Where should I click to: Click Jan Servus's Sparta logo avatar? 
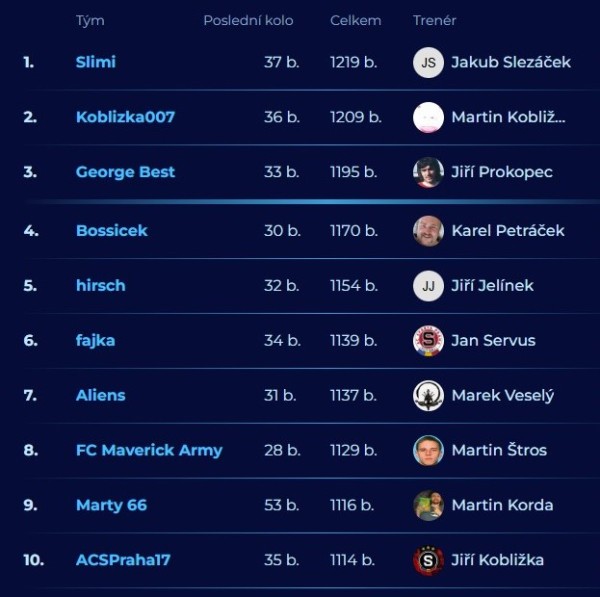tap(428, 341)
